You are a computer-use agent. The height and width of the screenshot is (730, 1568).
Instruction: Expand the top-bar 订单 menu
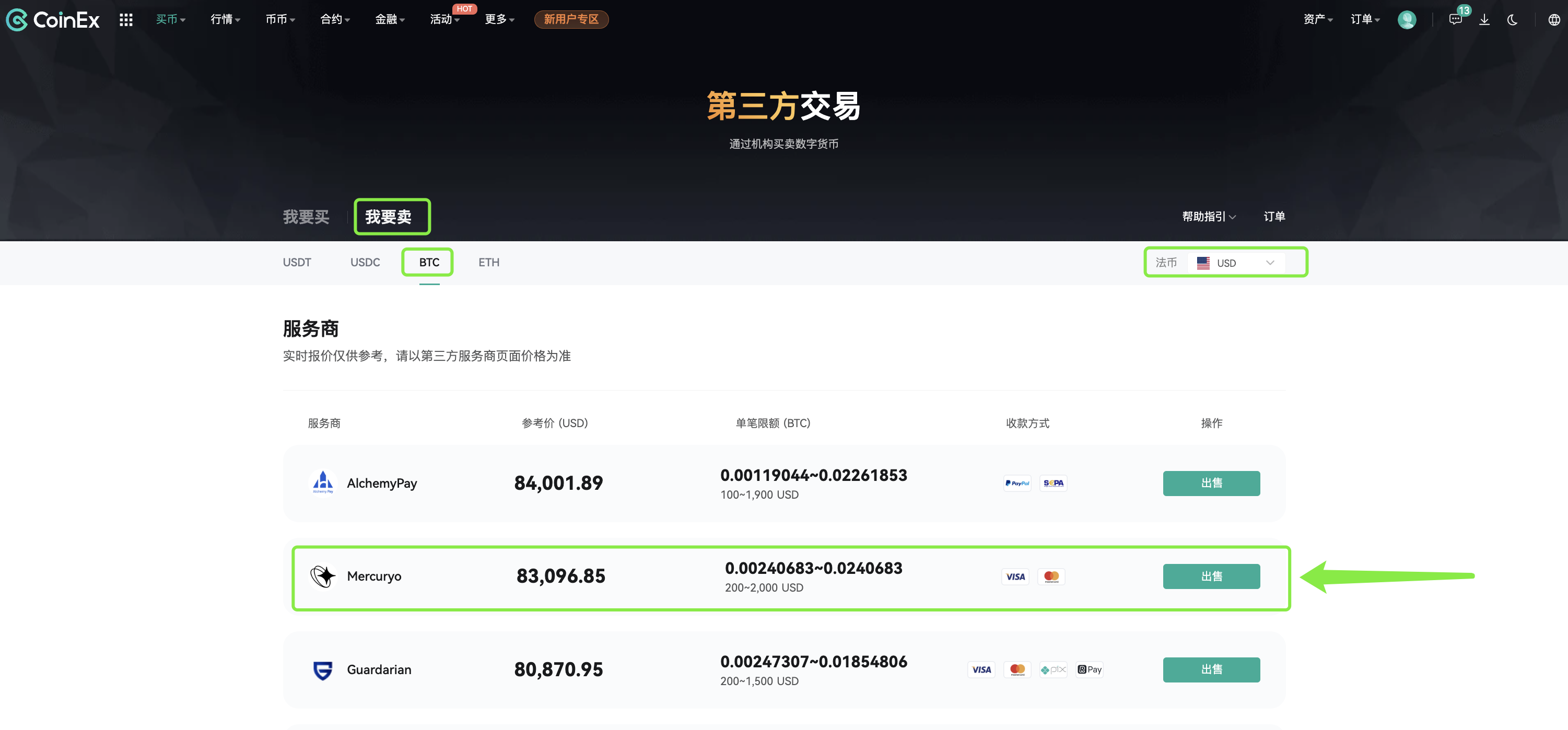coord(1365,19)
